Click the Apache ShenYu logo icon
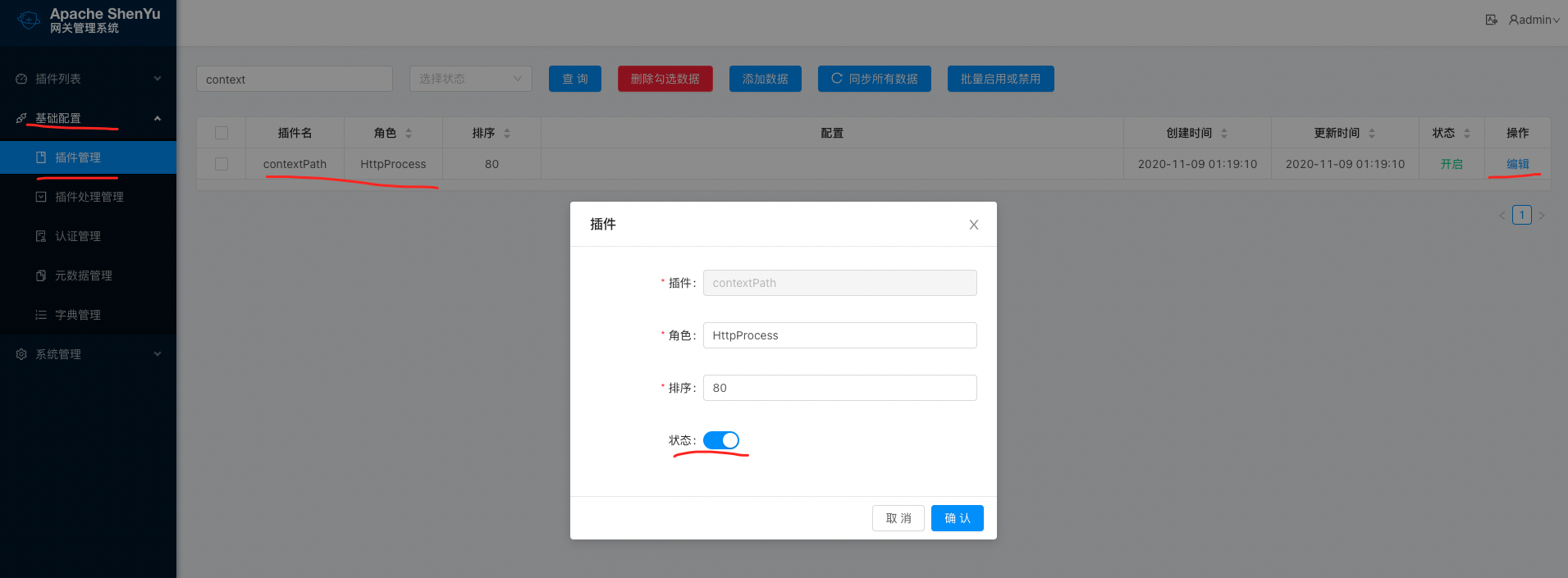 (29, 20)
